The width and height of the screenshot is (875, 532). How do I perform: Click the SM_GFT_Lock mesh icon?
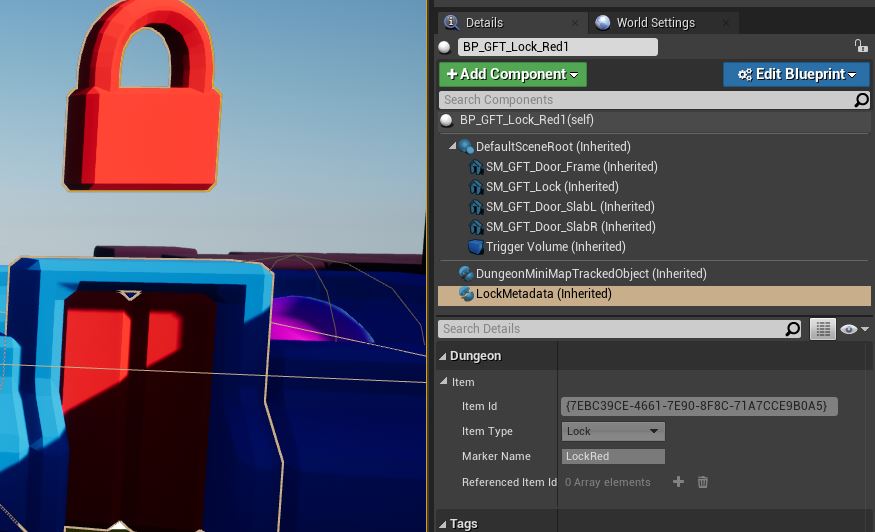(476, 187)
